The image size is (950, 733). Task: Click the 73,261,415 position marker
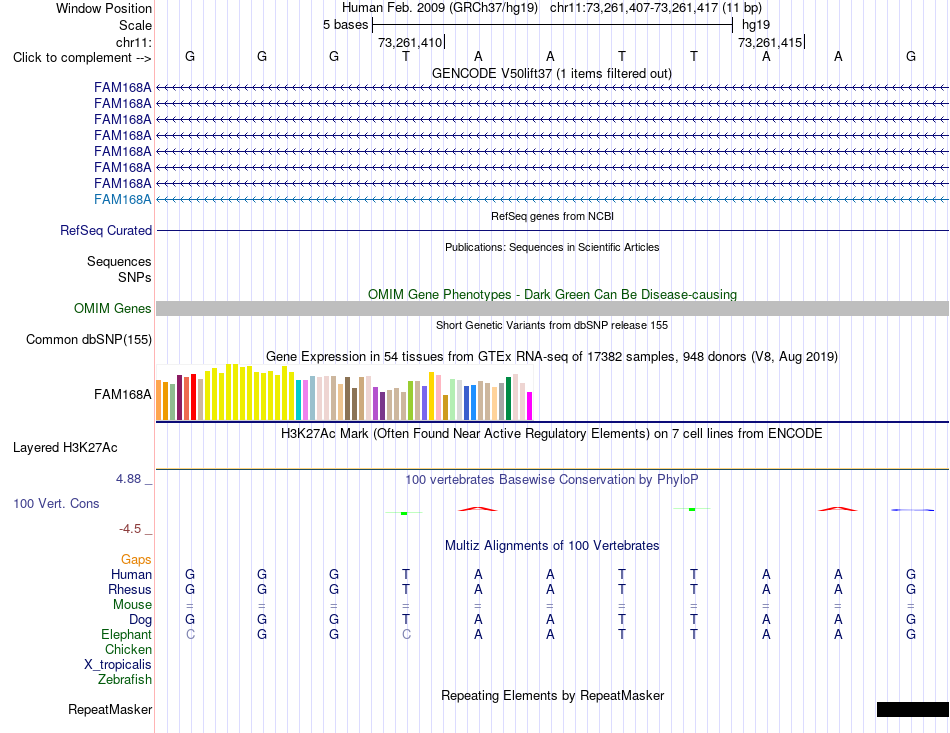[770, 42]
